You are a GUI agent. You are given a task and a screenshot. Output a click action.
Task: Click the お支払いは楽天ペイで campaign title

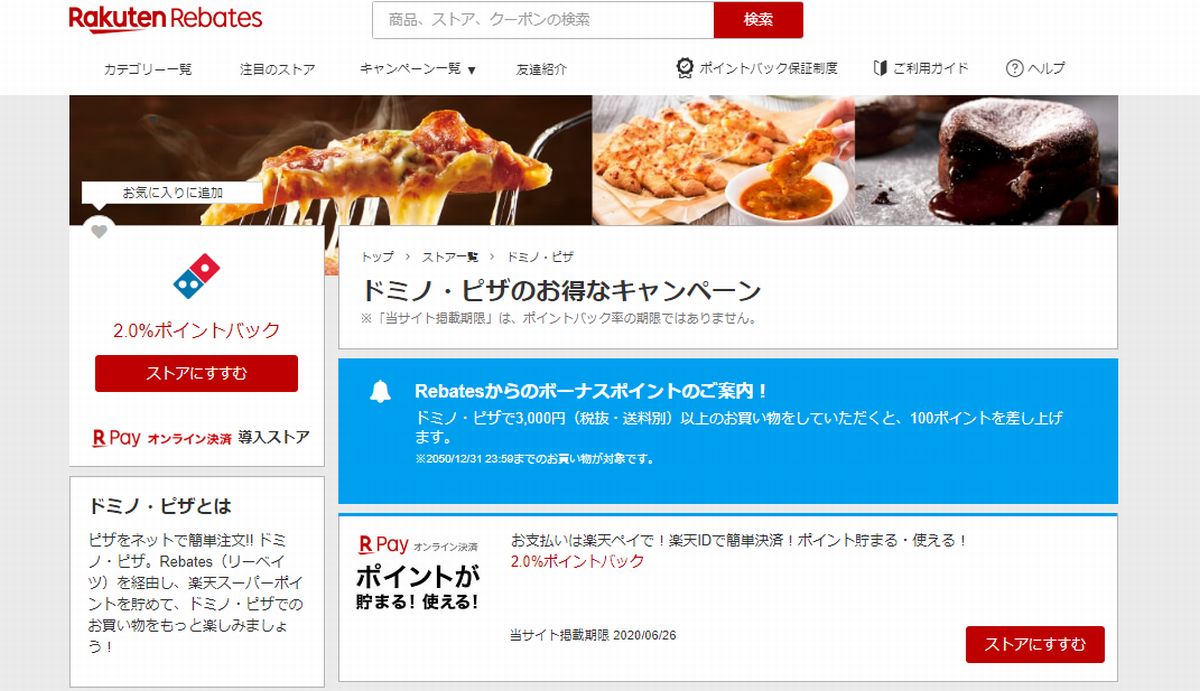coord(739,540)
